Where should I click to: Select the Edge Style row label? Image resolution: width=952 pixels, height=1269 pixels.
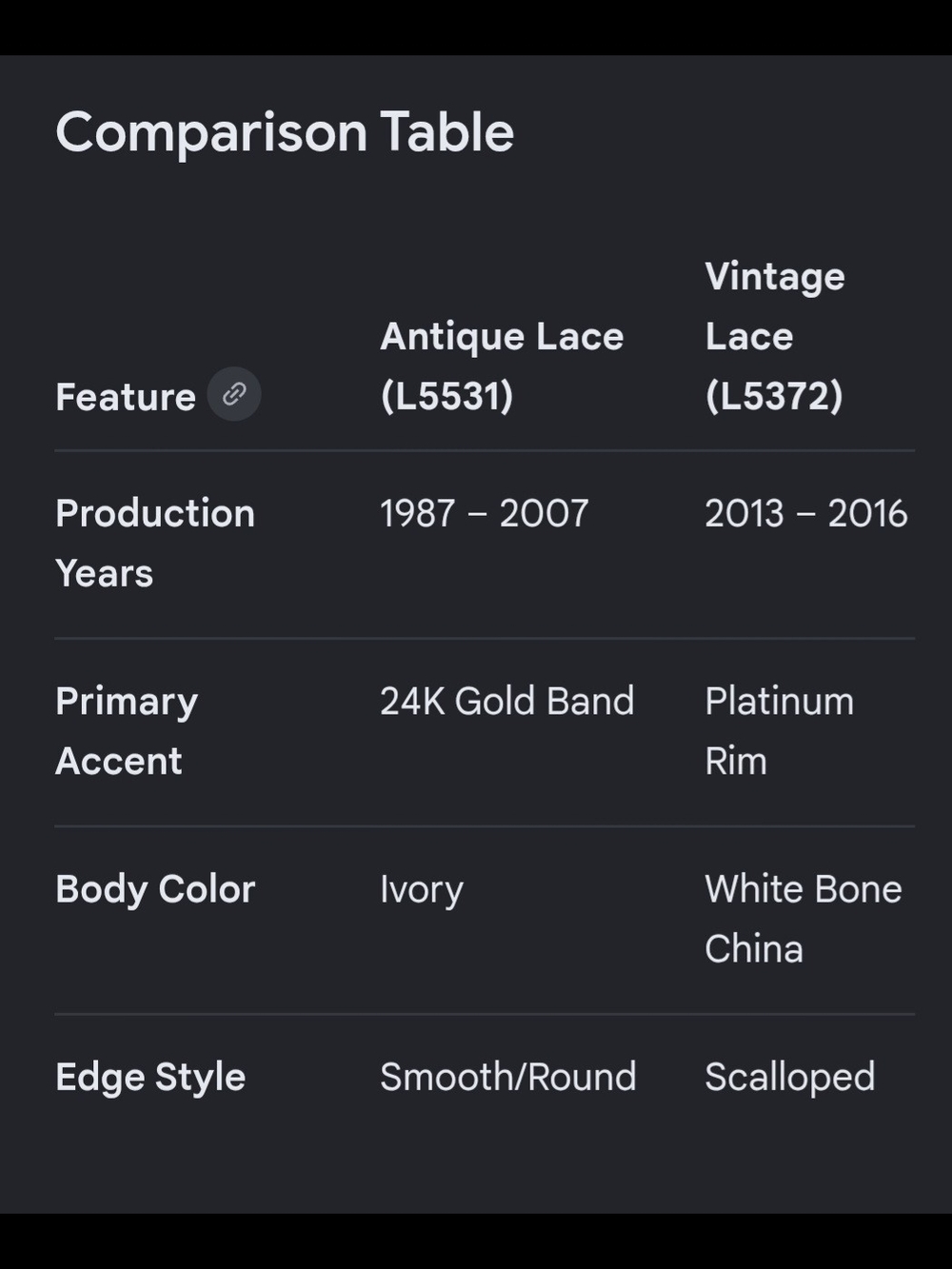click(150, 1077)
